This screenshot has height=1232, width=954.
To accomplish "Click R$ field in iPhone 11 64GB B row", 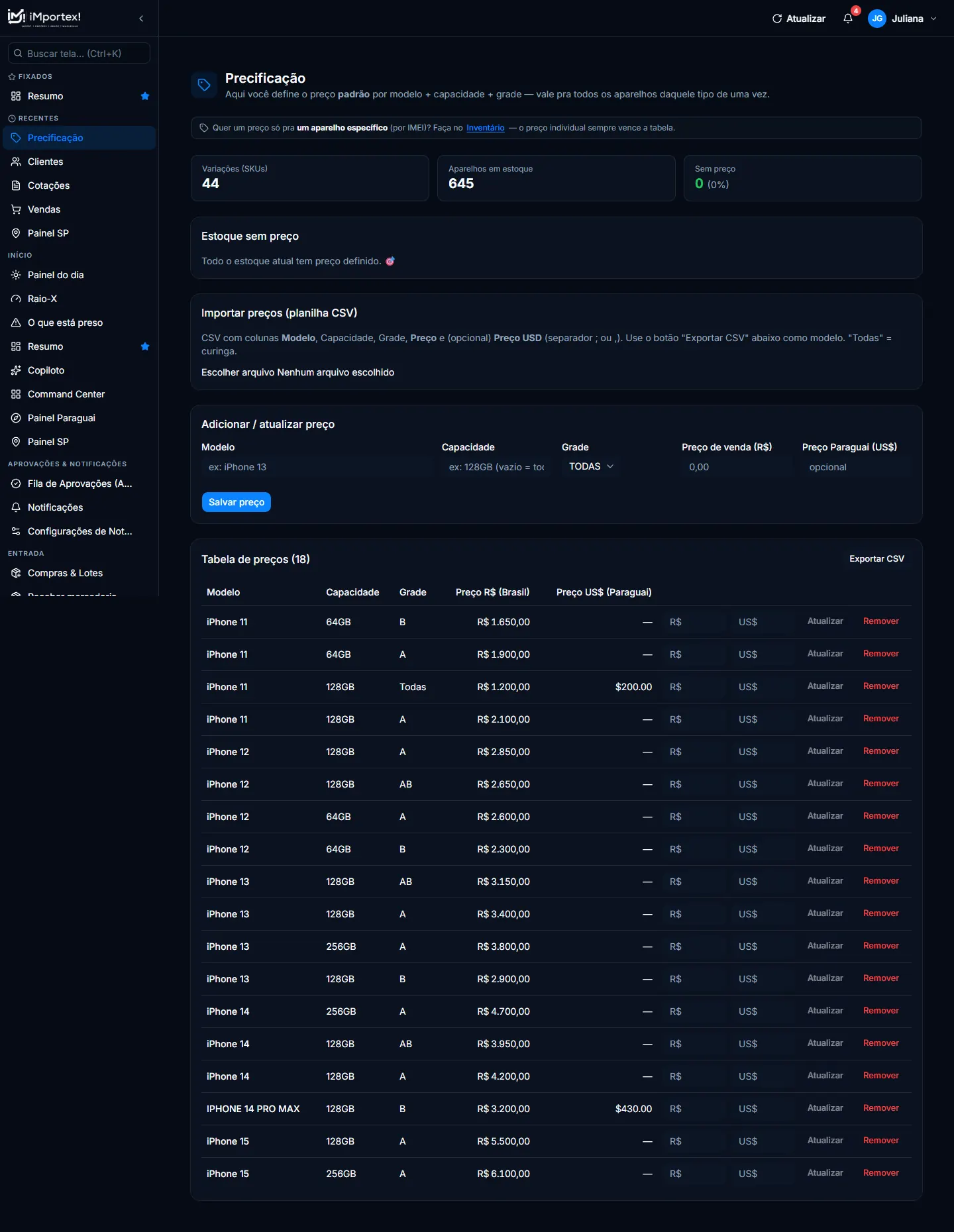I will coord(694,622).
